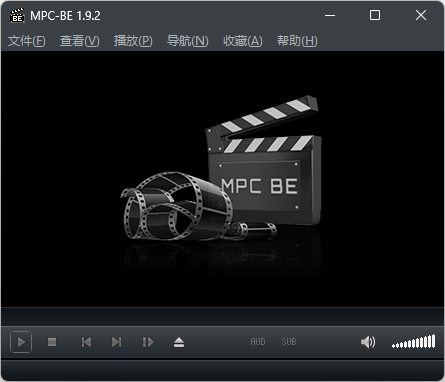Choose the audio track via AUD button
This screenshot has width=445, height=382.
[x=258, y=342]
